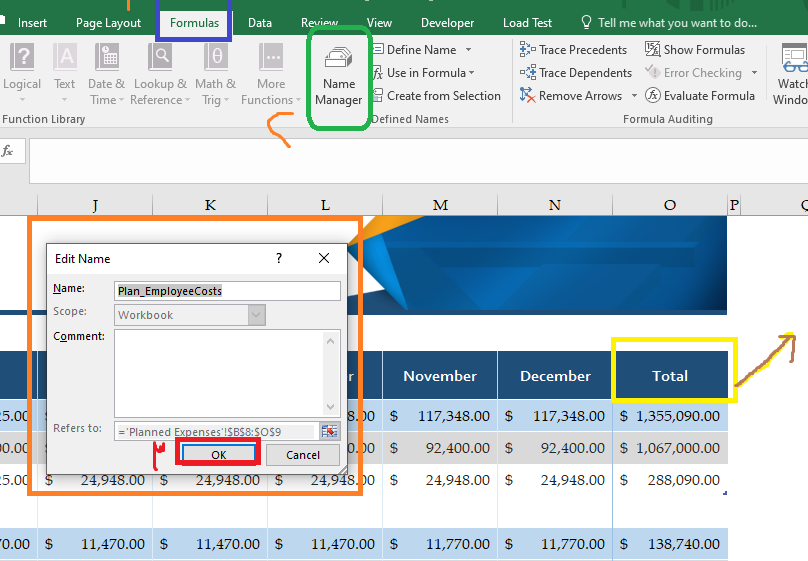Click Create from Selection

[x=437, y=96]
